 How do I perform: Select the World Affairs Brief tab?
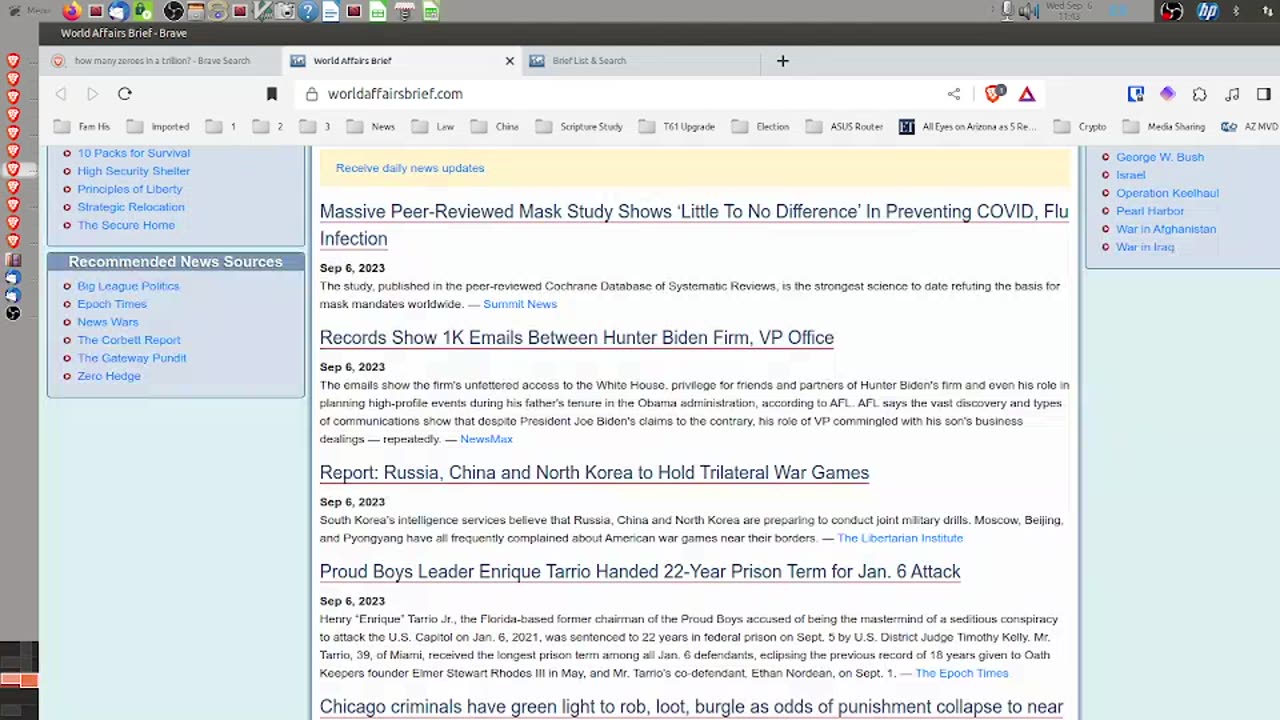point(400,61)
